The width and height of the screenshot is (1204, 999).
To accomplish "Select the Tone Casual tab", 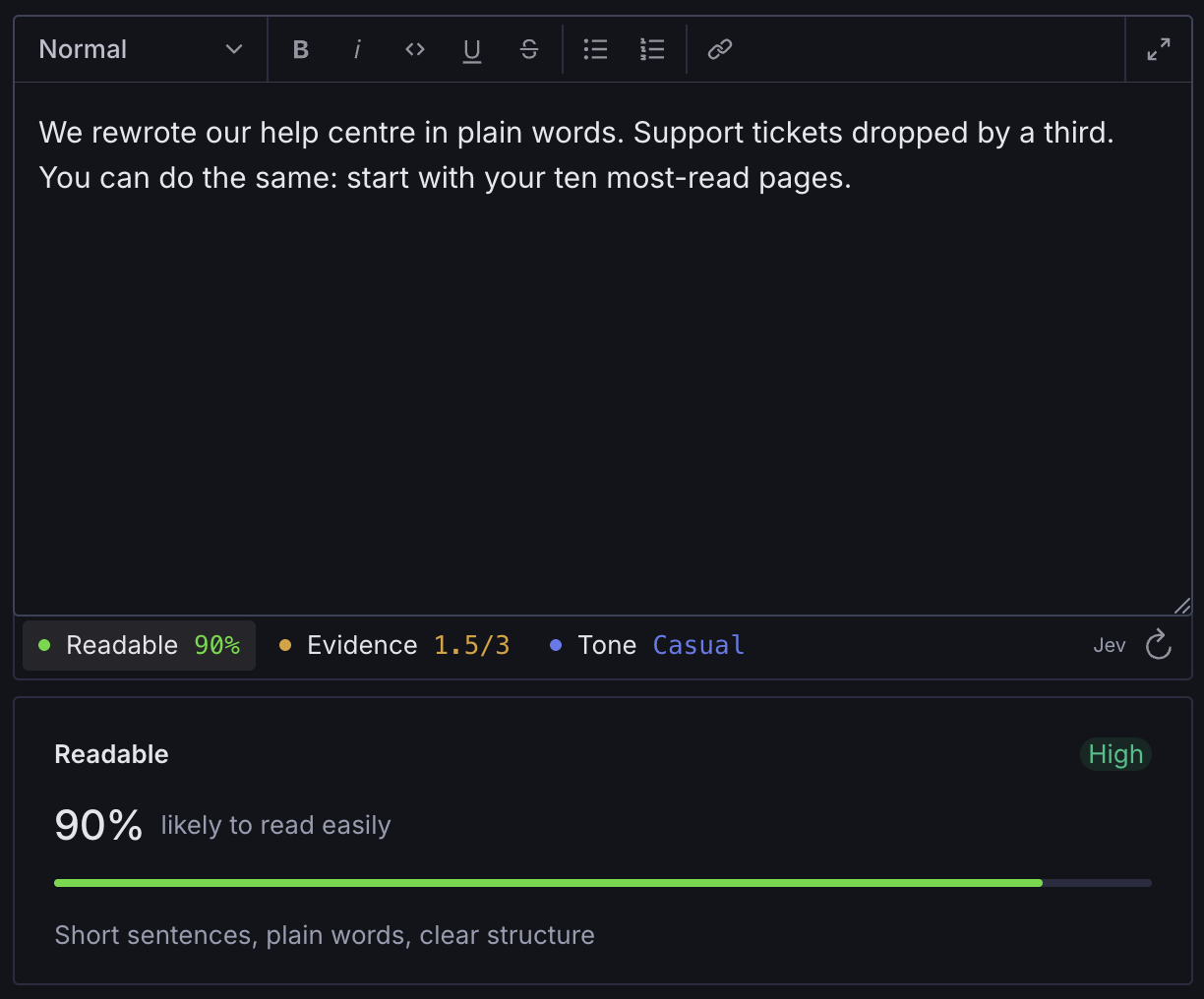I will (x=647, y=645).
